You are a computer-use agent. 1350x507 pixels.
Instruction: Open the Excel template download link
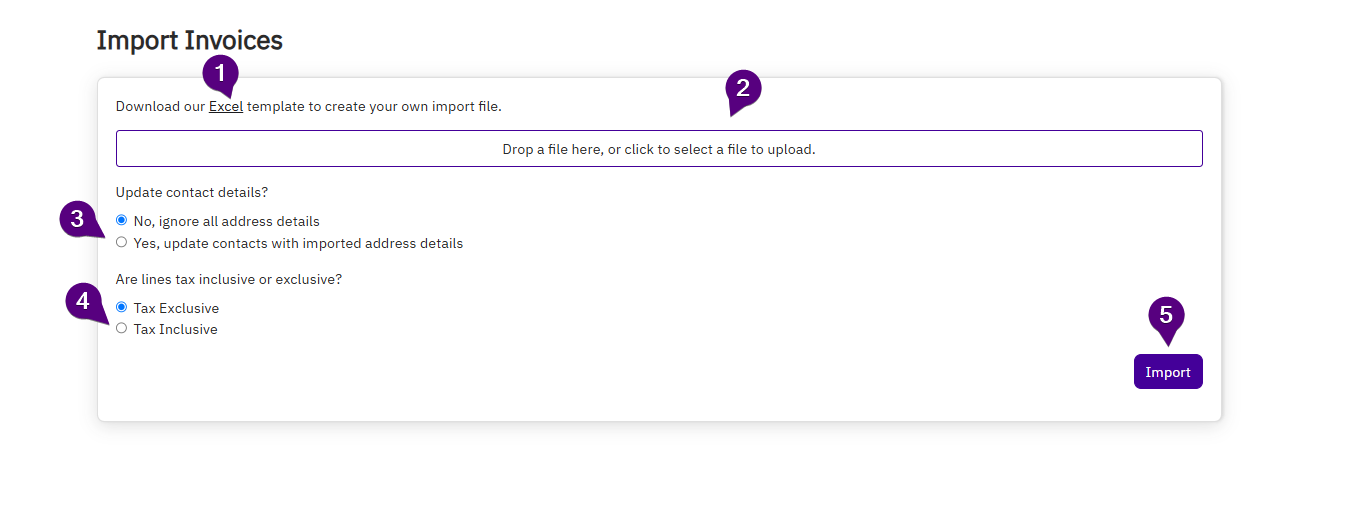[x=226, y=106]
